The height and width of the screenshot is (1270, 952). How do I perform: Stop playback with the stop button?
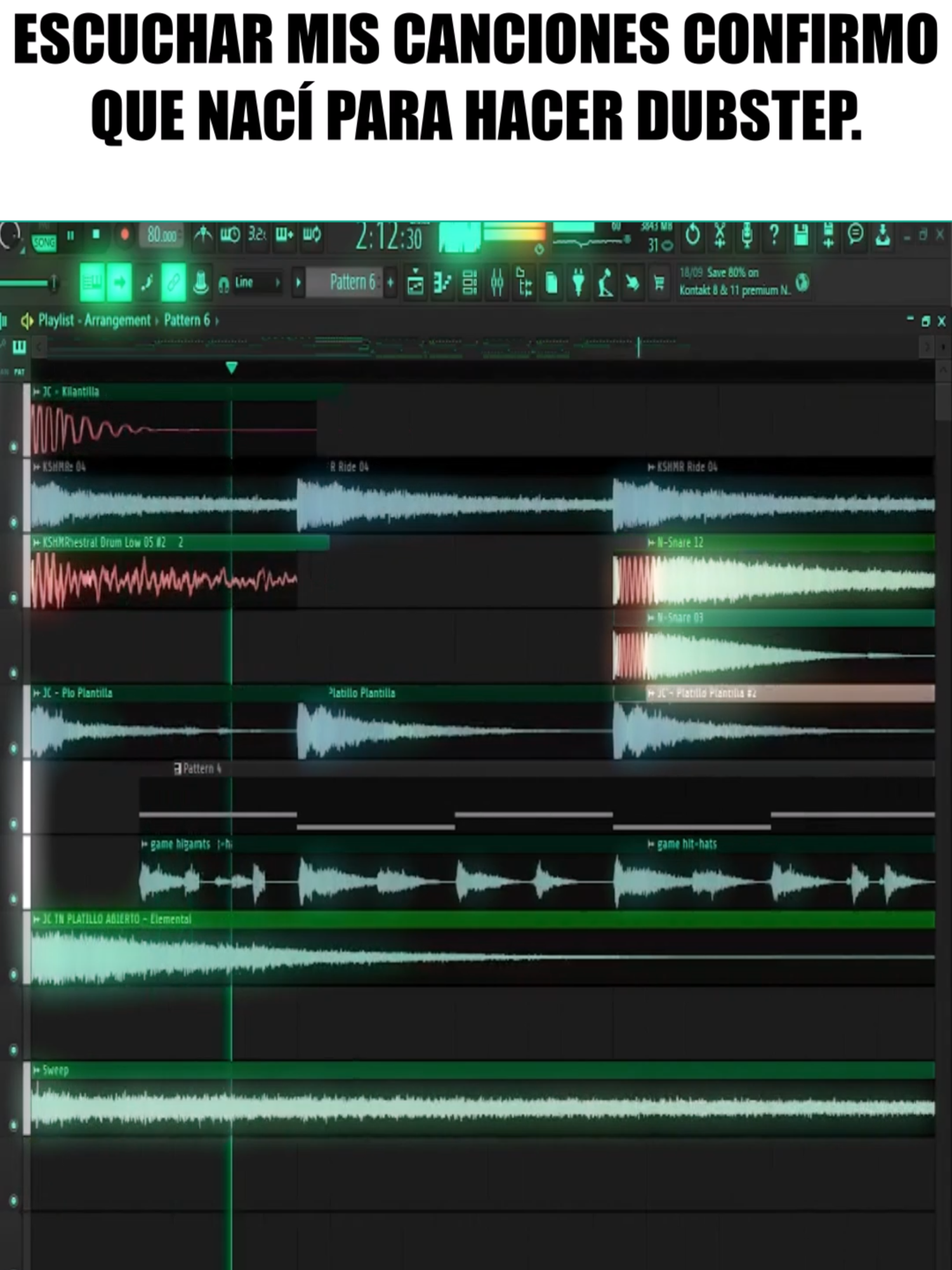pos(96,234)
